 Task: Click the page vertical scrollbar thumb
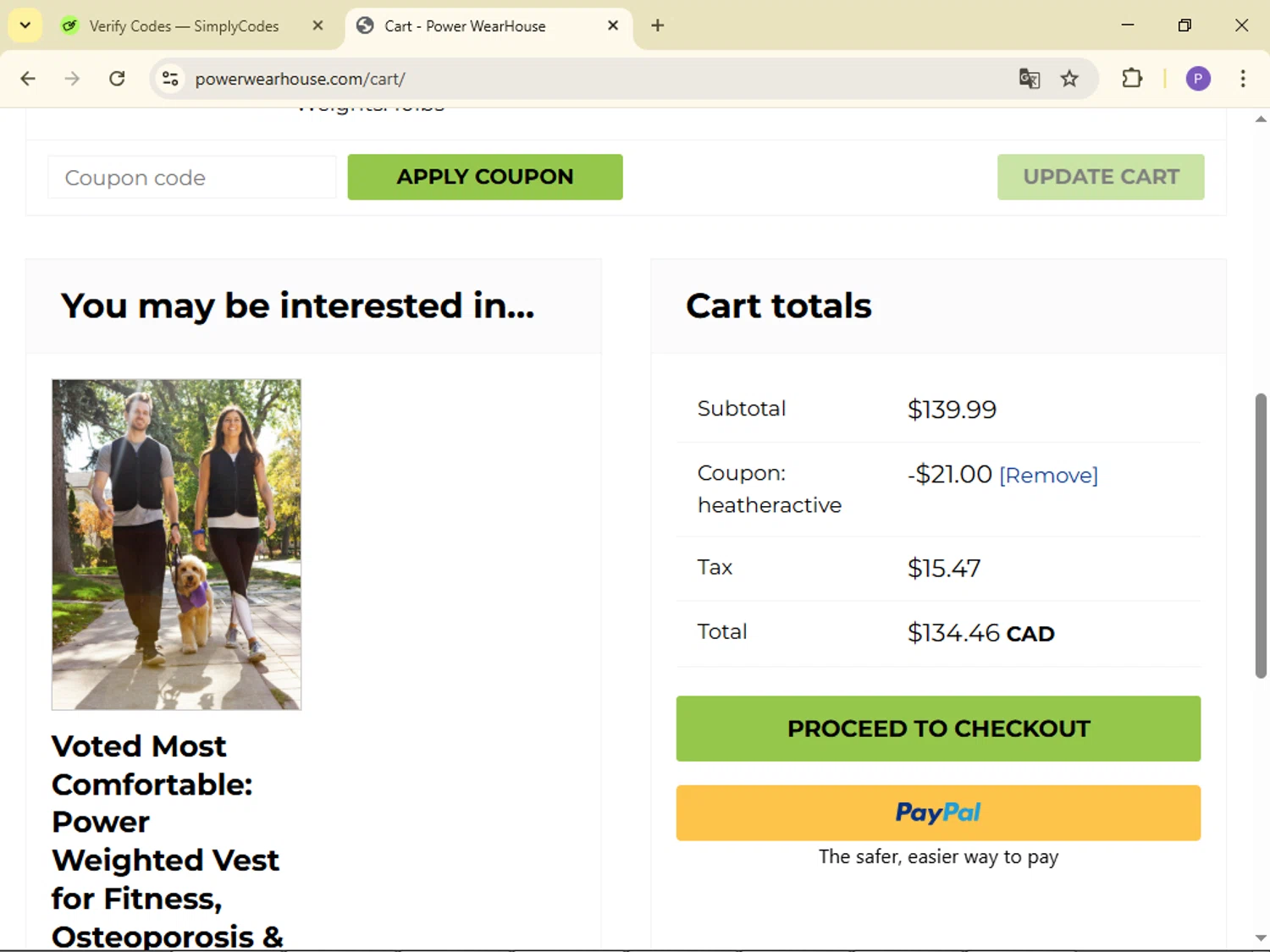[x=1261, y=536]
